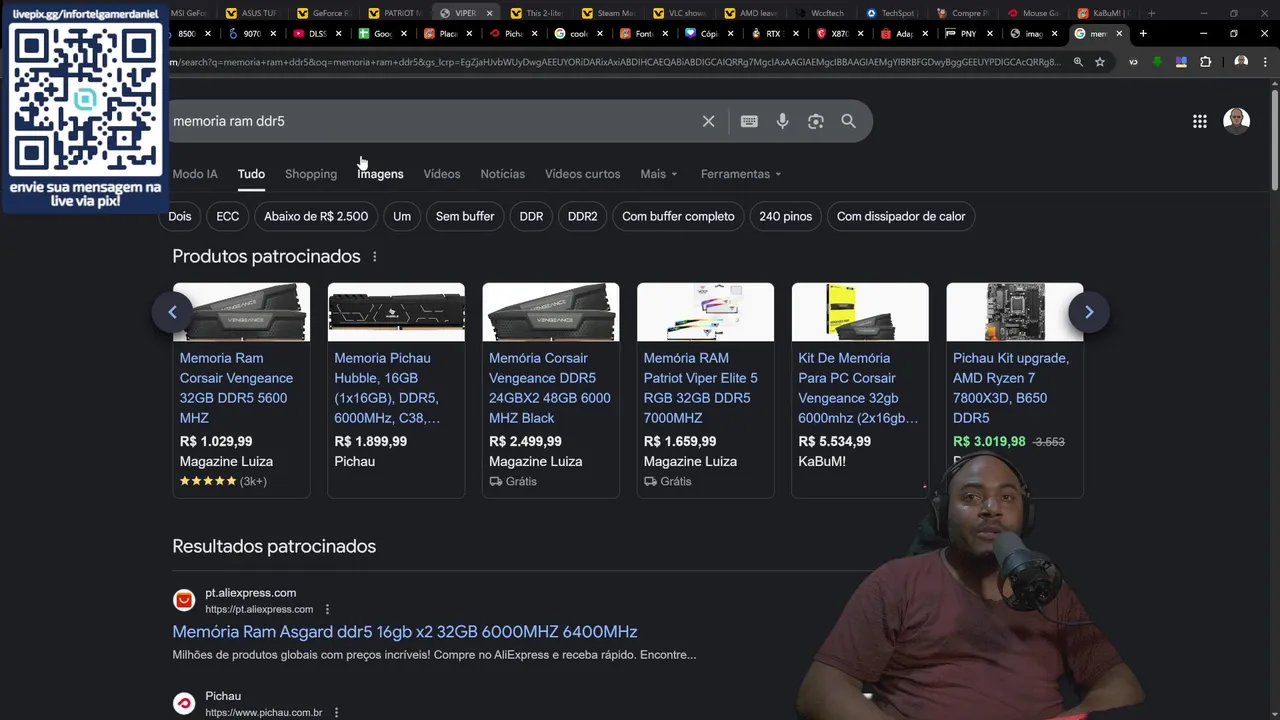Show the previous sponsored products
Image resolution: width=1280 pixels, height=720 pixels.
click(172, 312)
